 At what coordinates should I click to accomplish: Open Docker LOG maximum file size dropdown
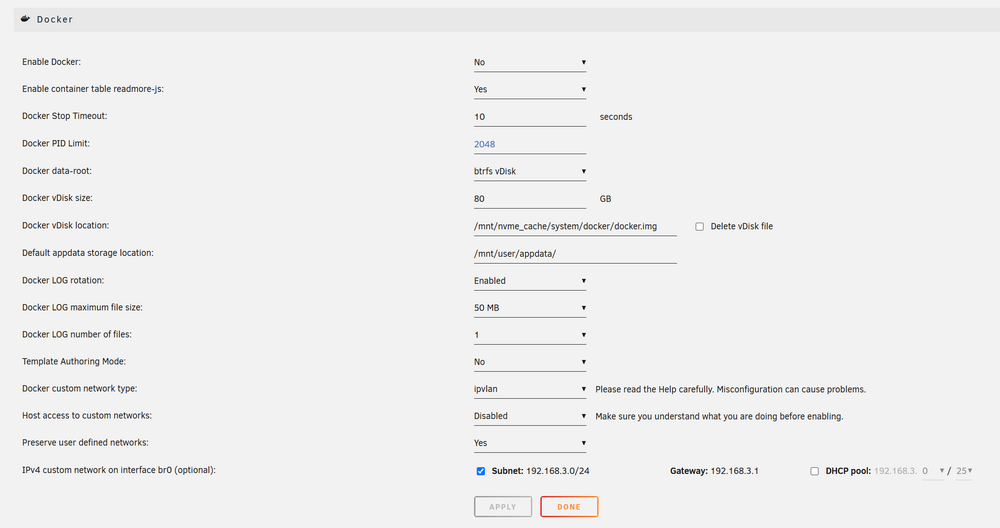point(529,308)
